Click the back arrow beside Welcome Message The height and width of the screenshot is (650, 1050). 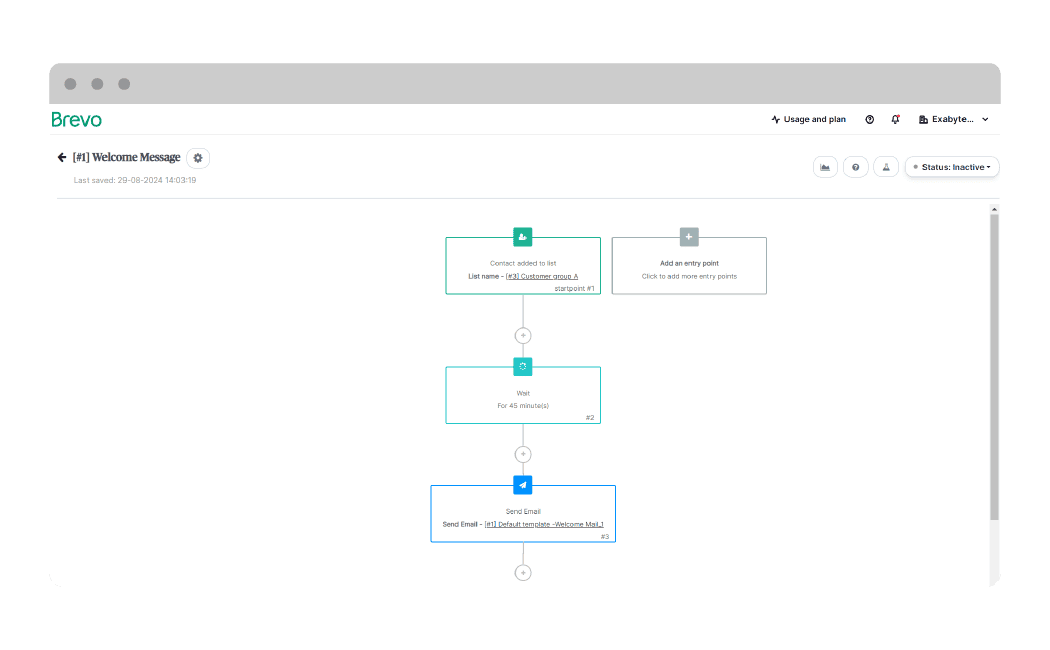click(62, 158)
